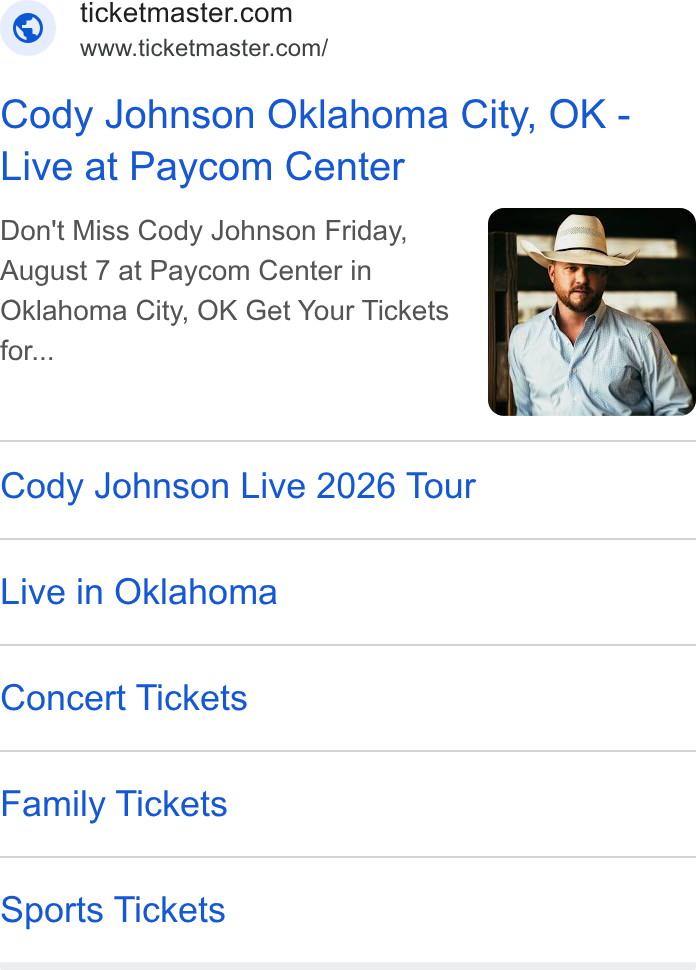Click the 'Oklahoma City, OK Get Your Tickets' line
The width and height of the screenshot is (696, 970).
point(225,311)
